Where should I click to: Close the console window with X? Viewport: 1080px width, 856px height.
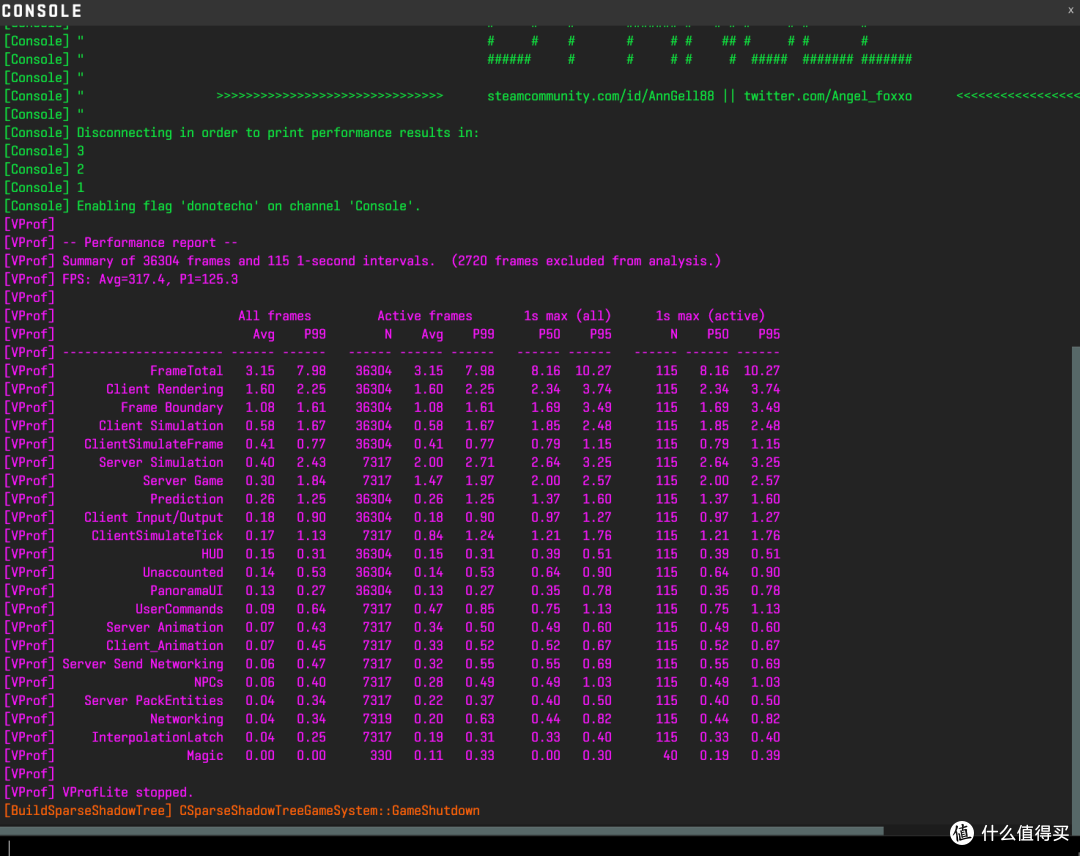click(x=1071, y=10)
